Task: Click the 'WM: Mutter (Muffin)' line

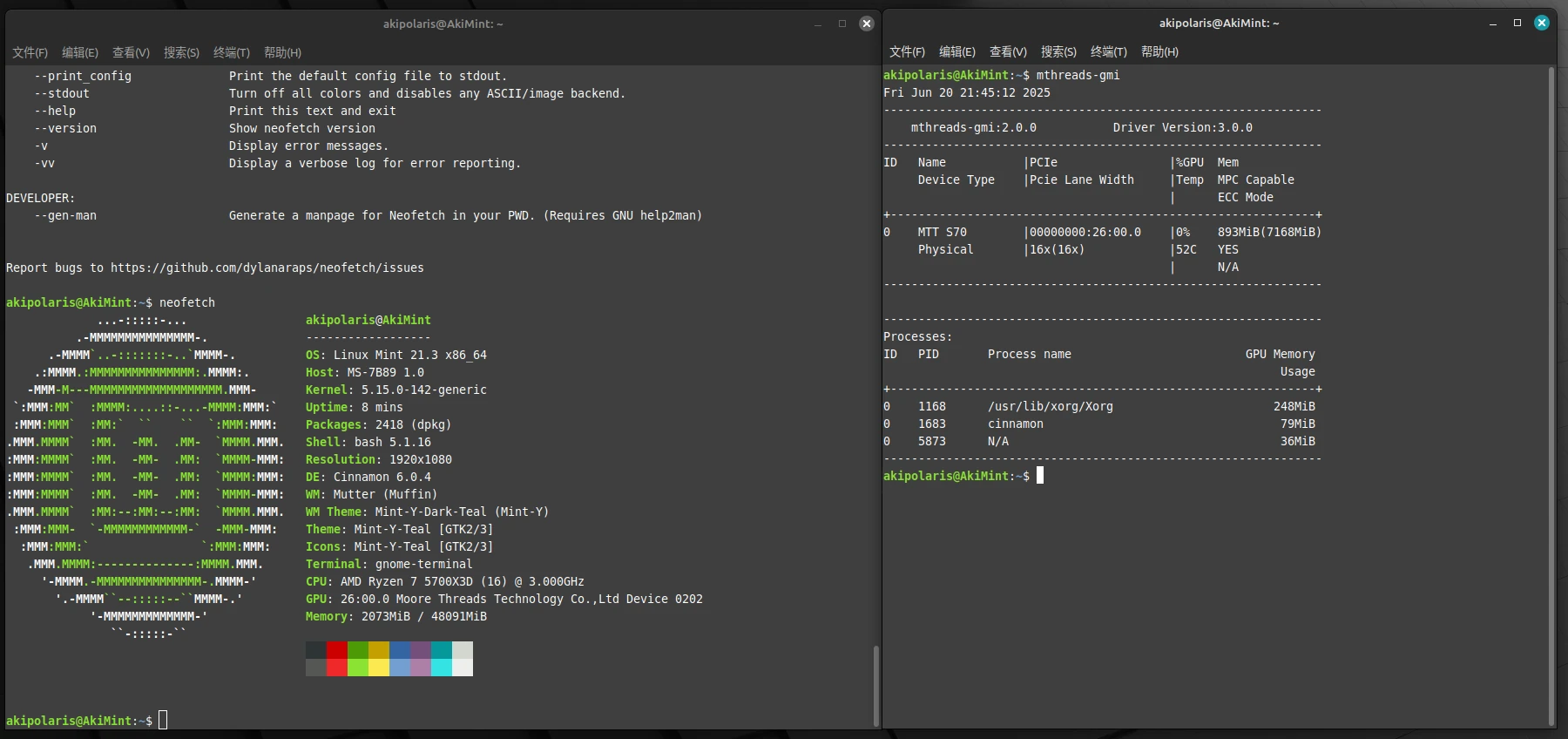Action: pyautogui.click(x=372, y=494)
